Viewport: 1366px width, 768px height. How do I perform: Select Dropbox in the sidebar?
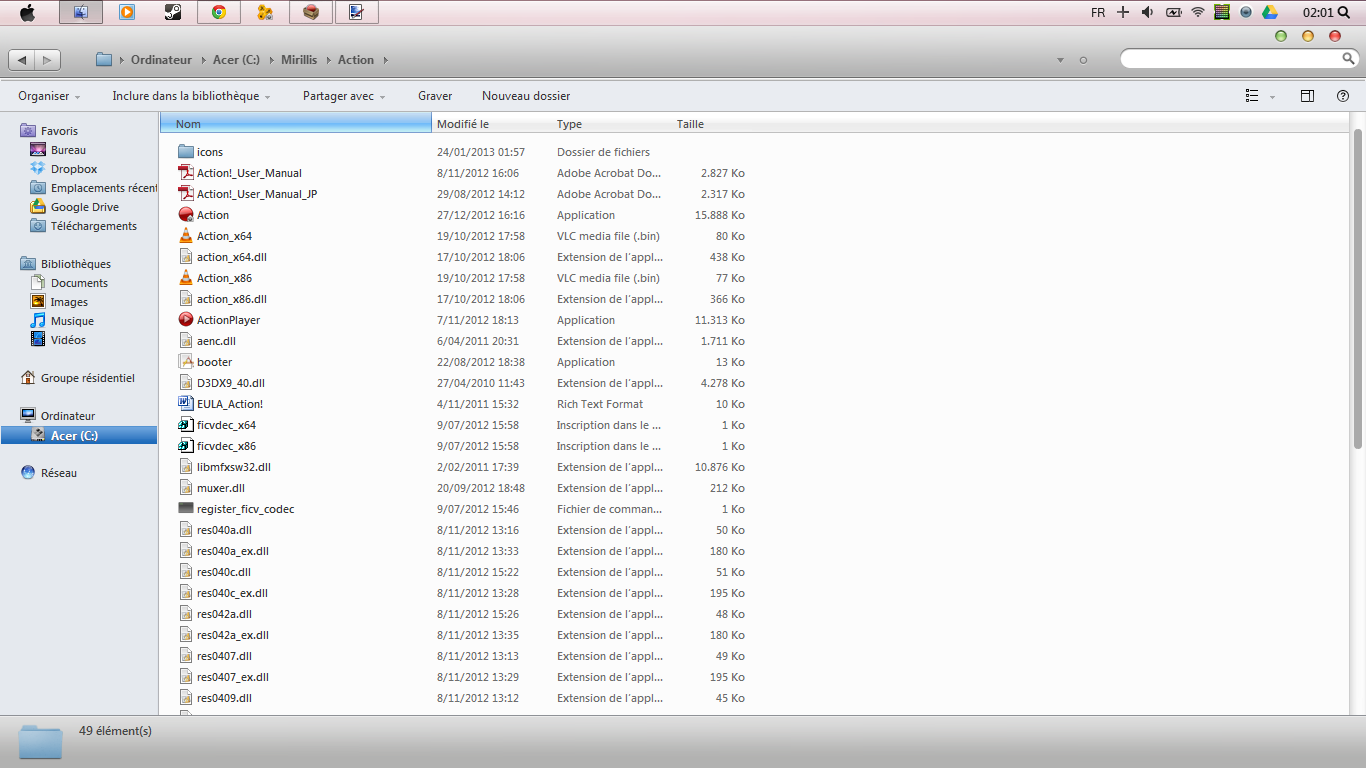pyautogui.click(x=74, y=169)
